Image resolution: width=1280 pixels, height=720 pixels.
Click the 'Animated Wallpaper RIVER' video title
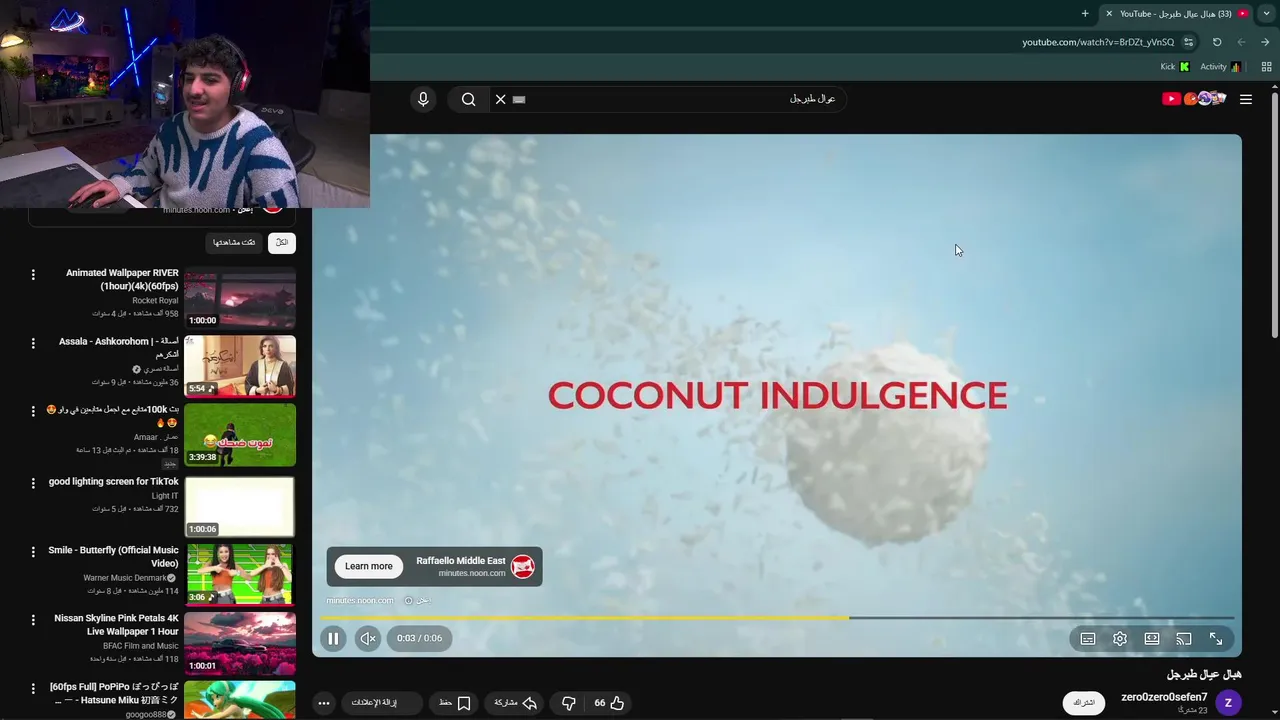122,279
